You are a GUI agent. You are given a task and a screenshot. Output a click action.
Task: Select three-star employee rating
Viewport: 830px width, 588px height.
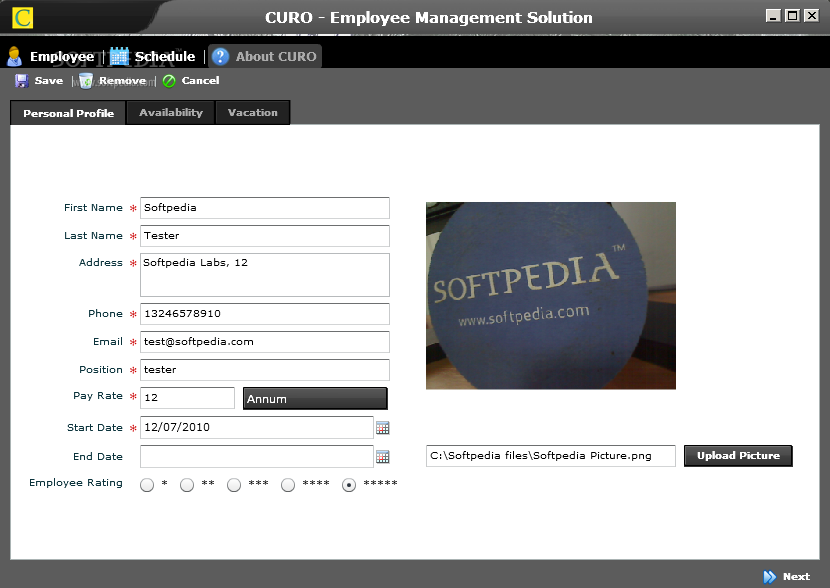[x=234, y=484]
